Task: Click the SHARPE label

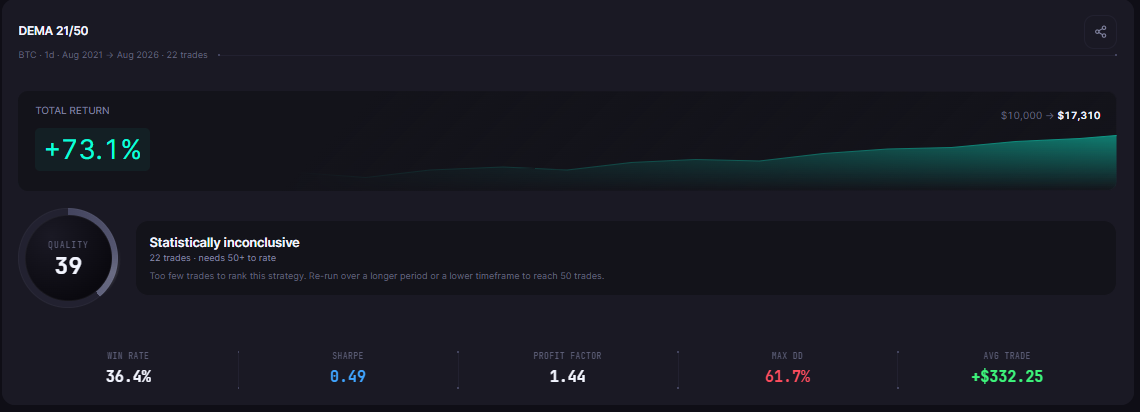Action: click(348, 356)
